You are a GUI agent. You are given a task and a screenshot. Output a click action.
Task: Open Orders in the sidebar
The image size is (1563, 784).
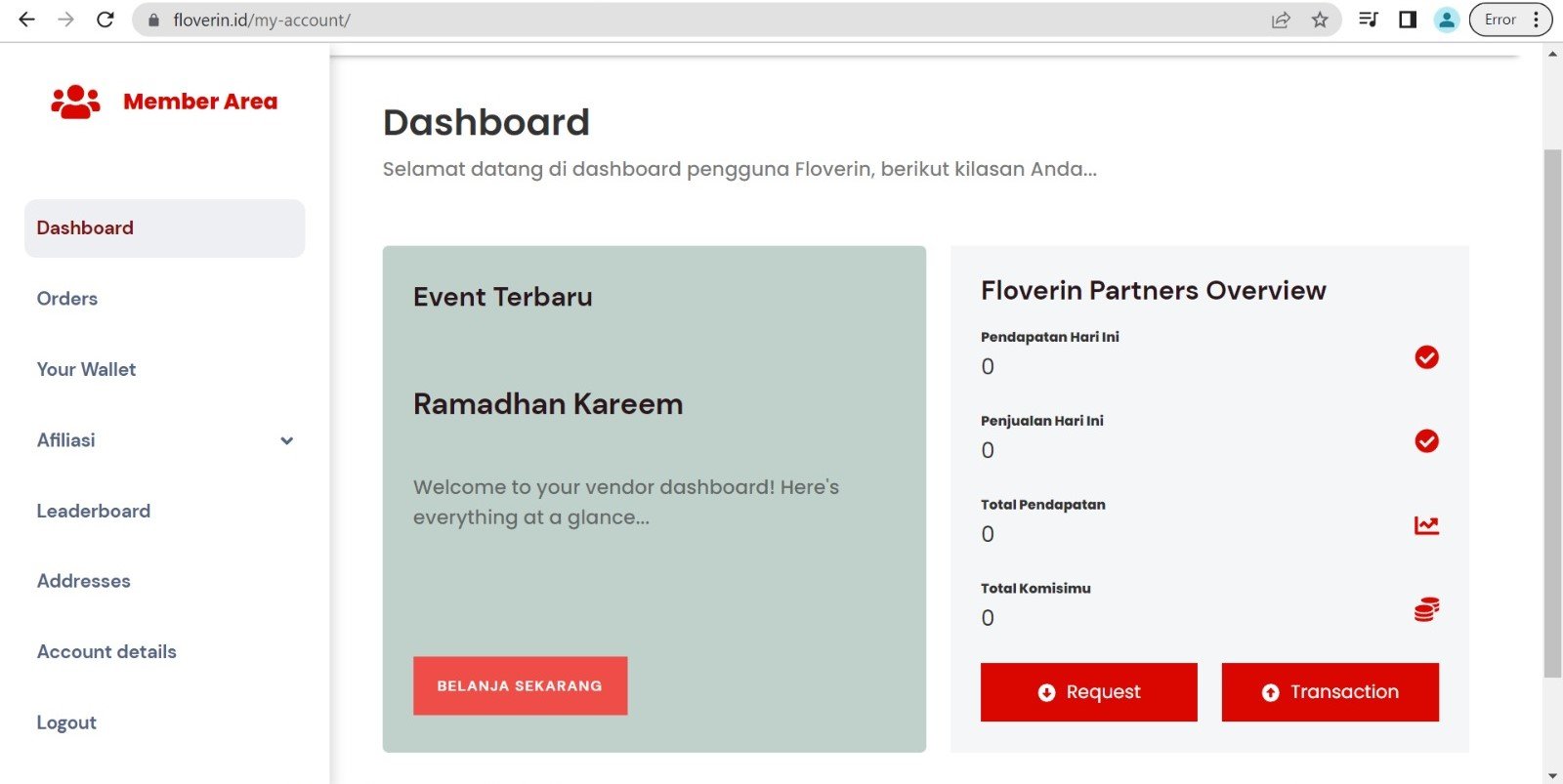(67, 299)
